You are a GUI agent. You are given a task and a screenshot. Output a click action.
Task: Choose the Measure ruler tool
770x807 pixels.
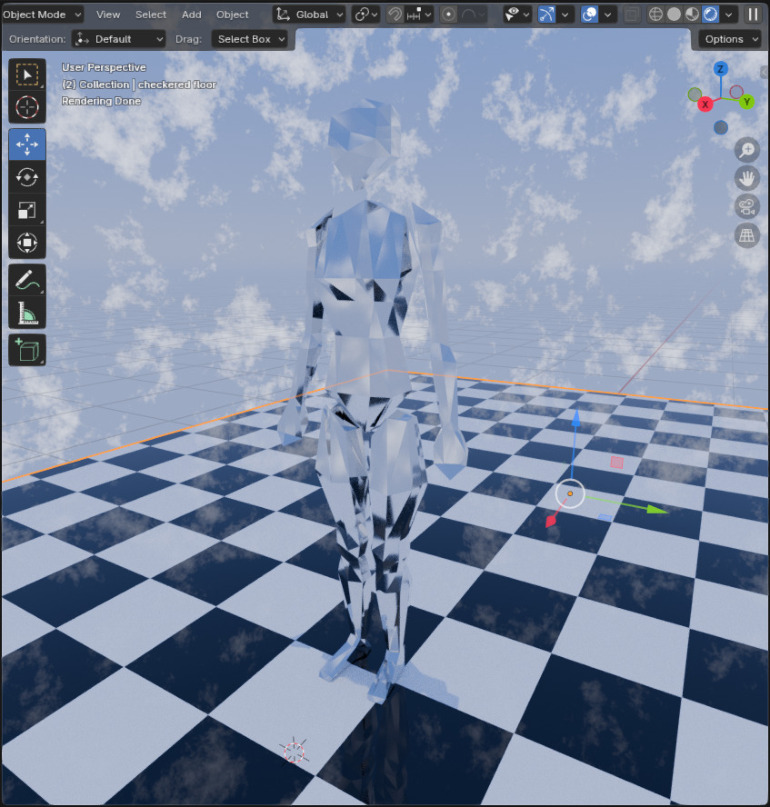point(27,312)
